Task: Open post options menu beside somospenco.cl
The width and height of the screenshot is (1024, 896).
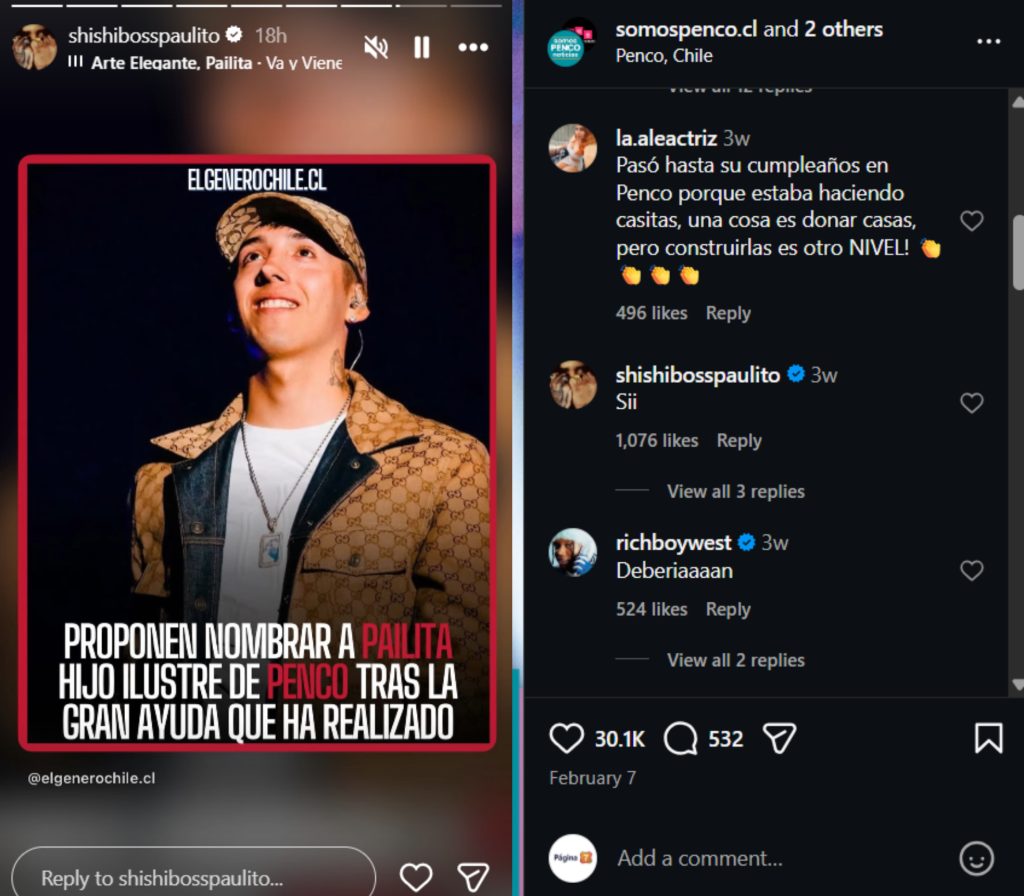Action: 988,41
